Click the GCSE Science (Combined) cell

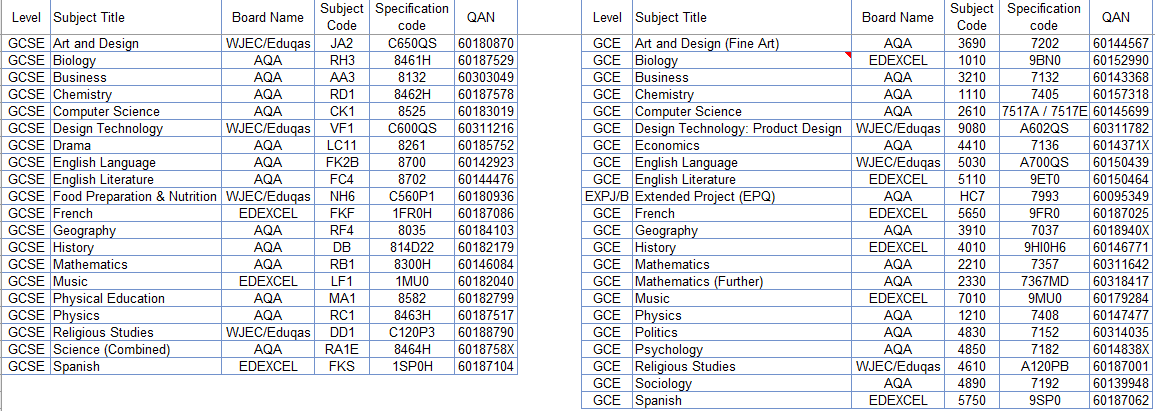coord(136,349)
